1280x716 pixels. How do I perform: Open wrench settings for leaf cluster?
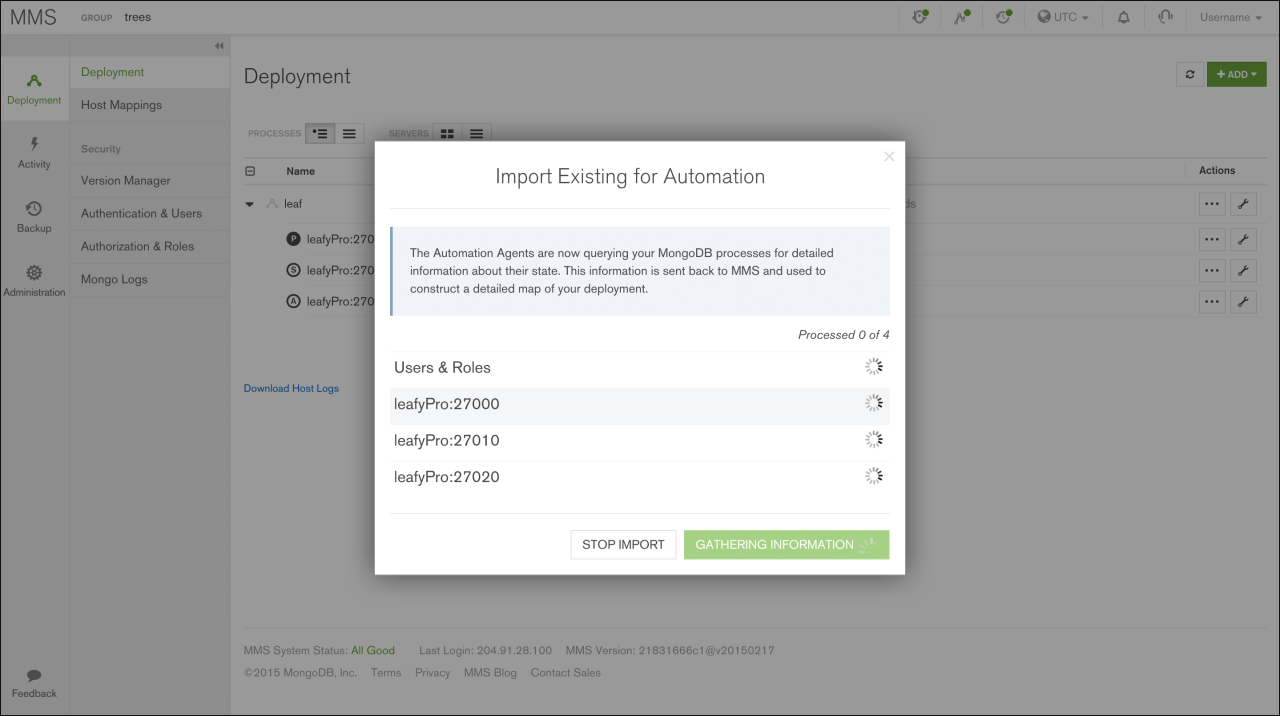(x=1242, y=204)
